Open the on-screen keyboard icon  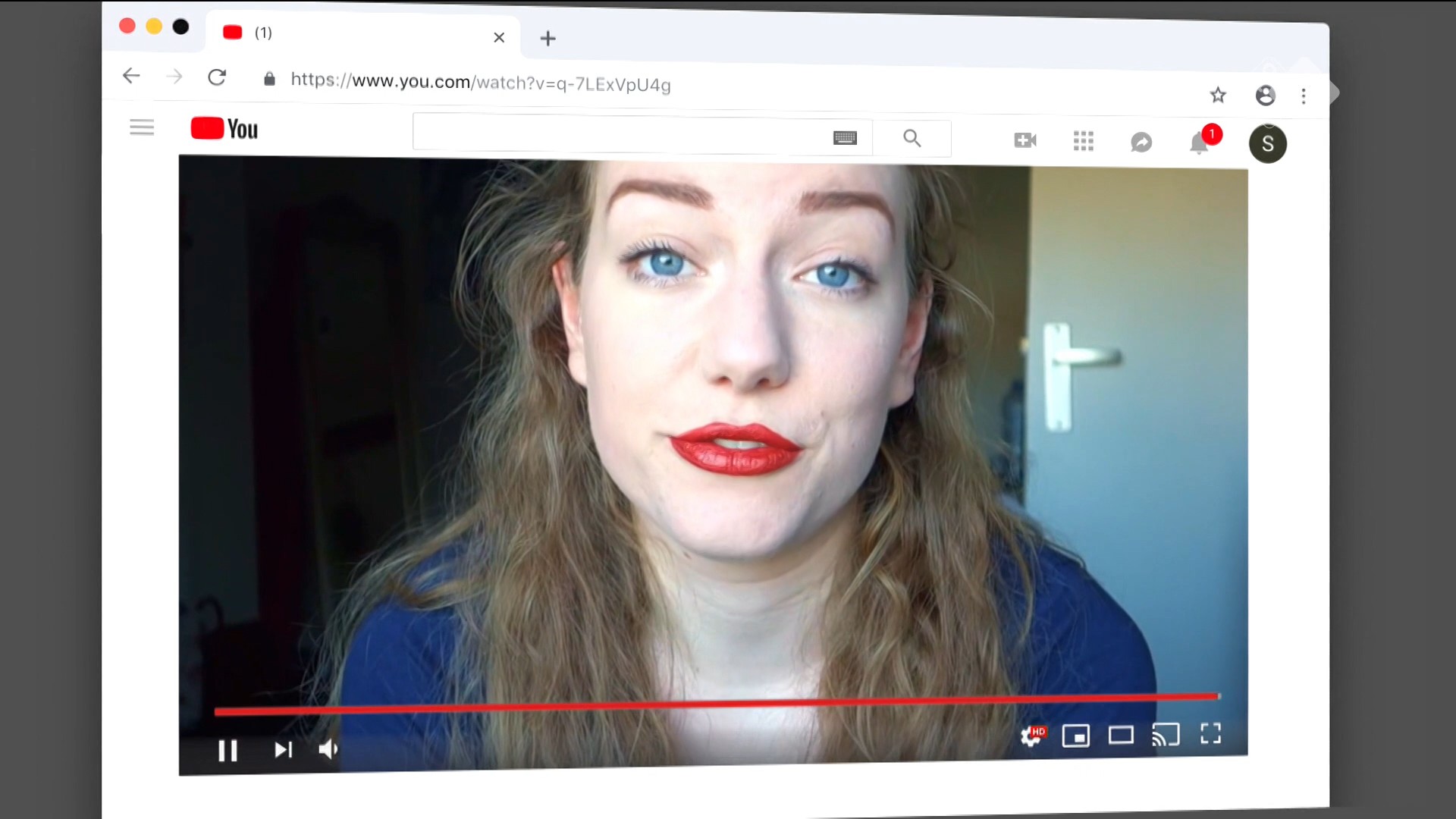point(845,138)
